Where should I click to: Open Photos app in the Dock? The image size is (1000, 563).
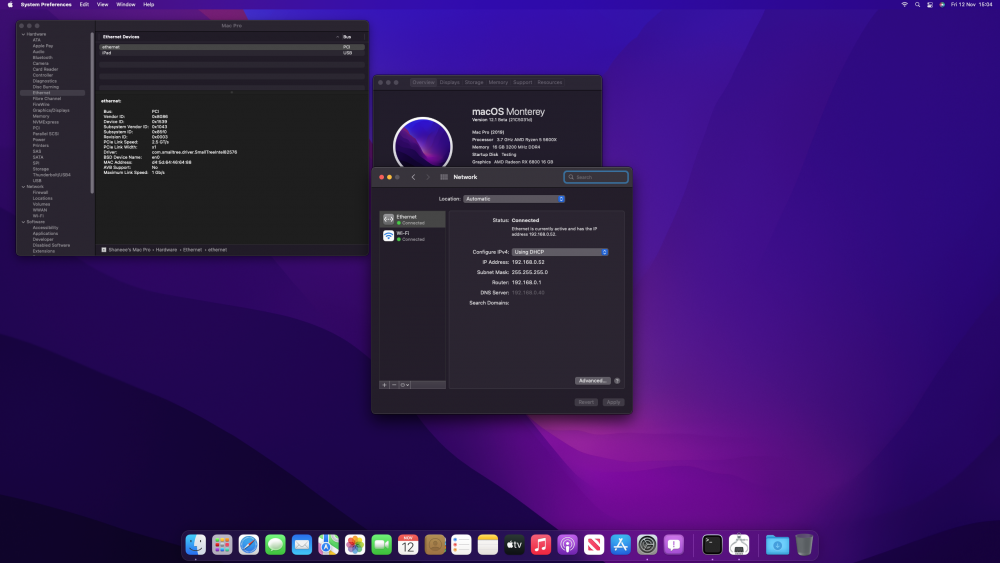(x=355, y=545)
